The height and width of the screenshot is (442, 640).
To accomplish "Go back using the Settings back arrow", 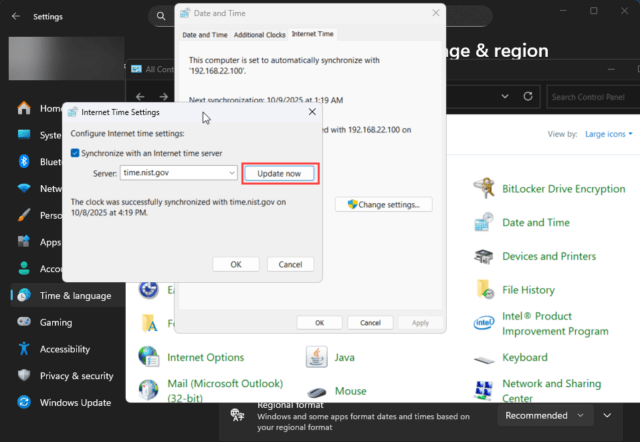I will (16, 16).
